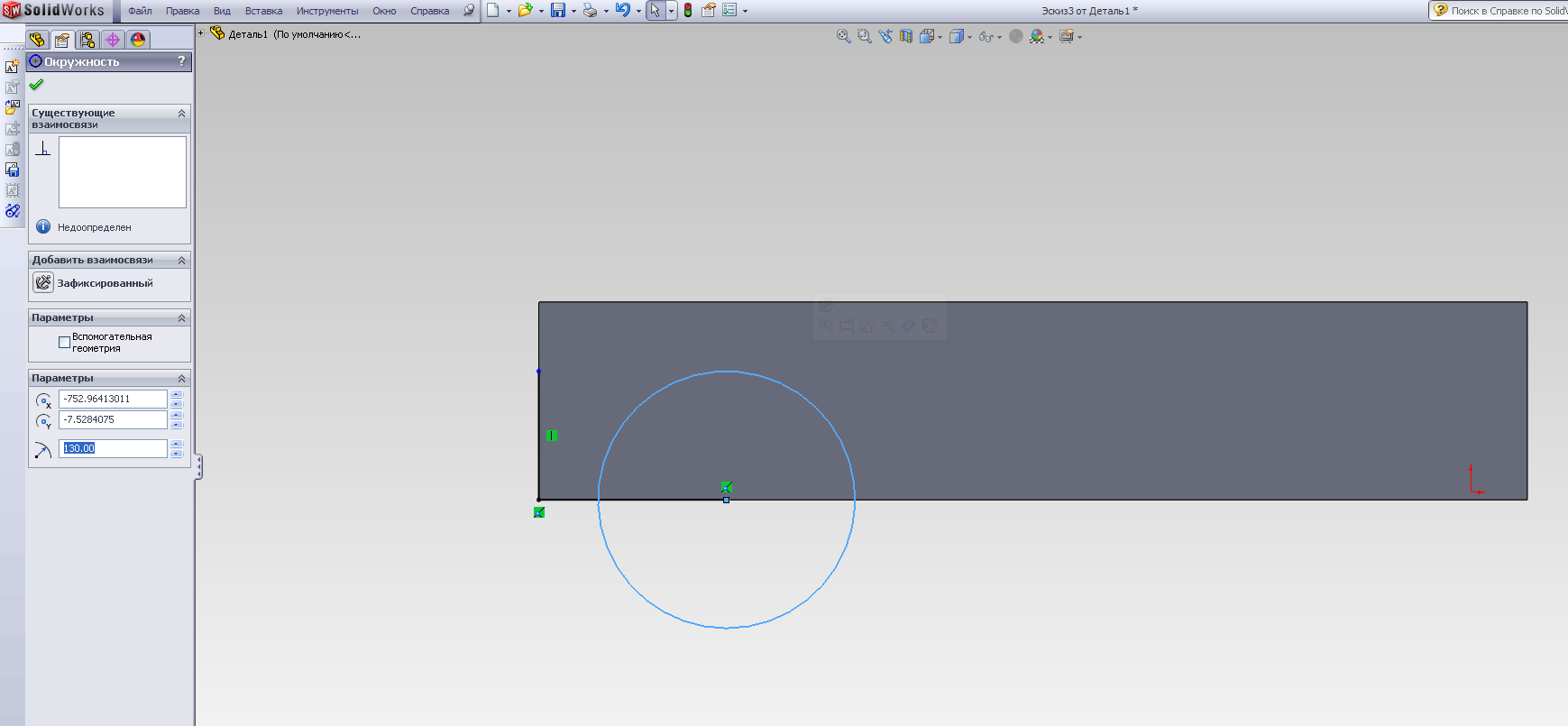Click the Zoom to Area icon
Screen dimensions: 1568x726
pos(864,36)
